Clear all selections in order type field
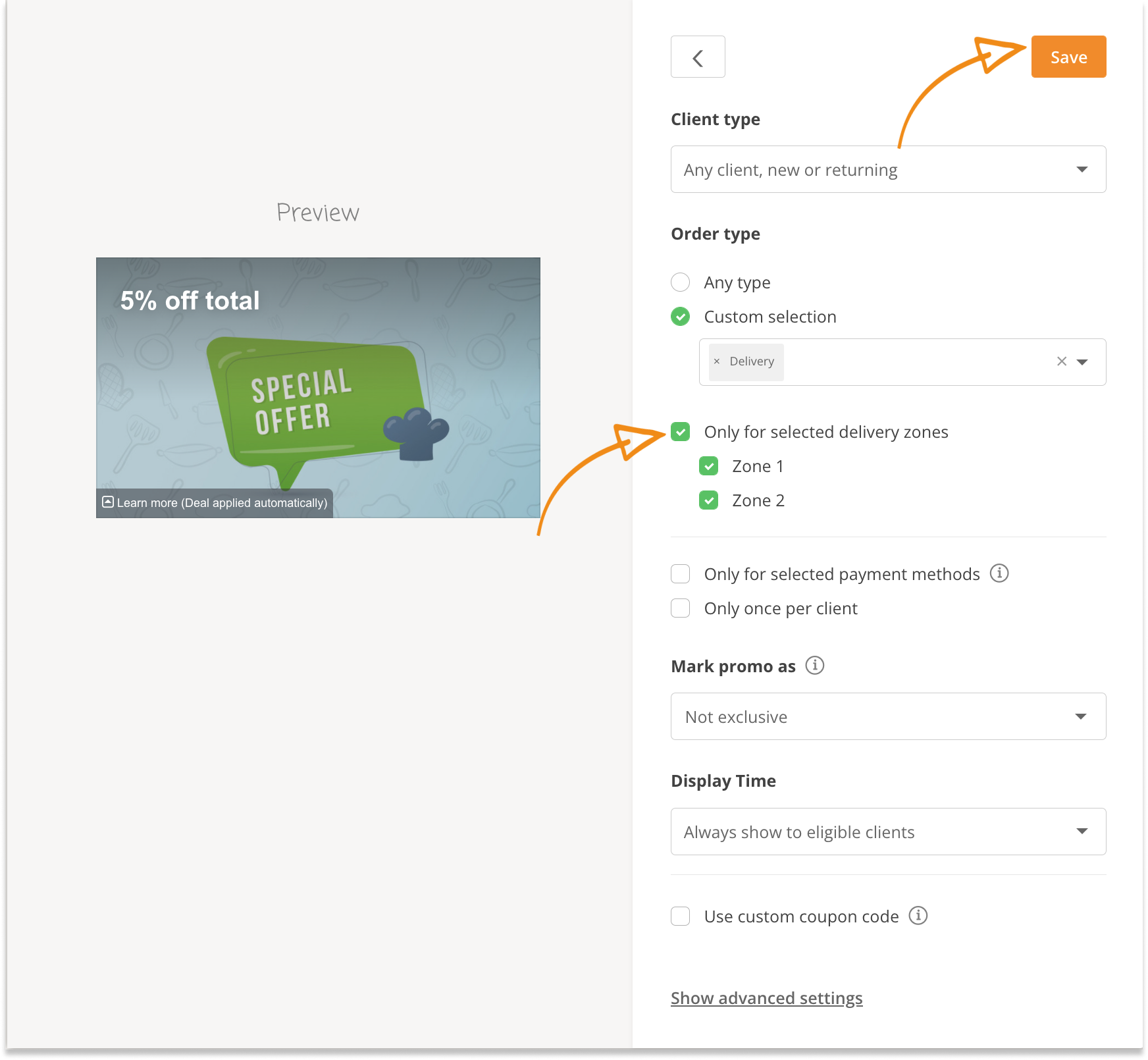Image resolution: width=1148 pixels, height=1060 pixels. pyautogui.click(x=1061, y=361)
